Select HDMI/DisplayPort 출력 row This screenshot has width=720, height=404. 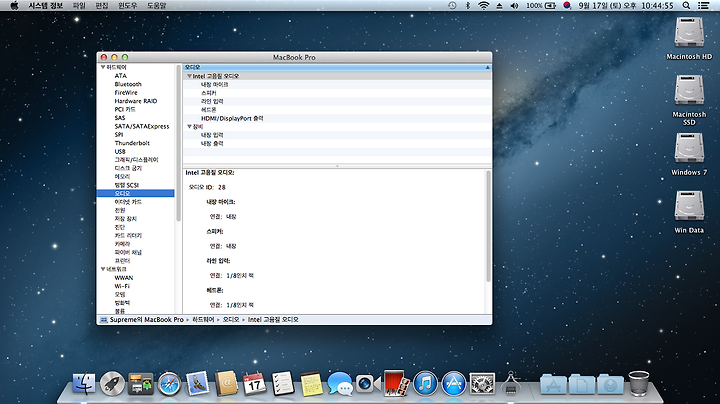338,118
